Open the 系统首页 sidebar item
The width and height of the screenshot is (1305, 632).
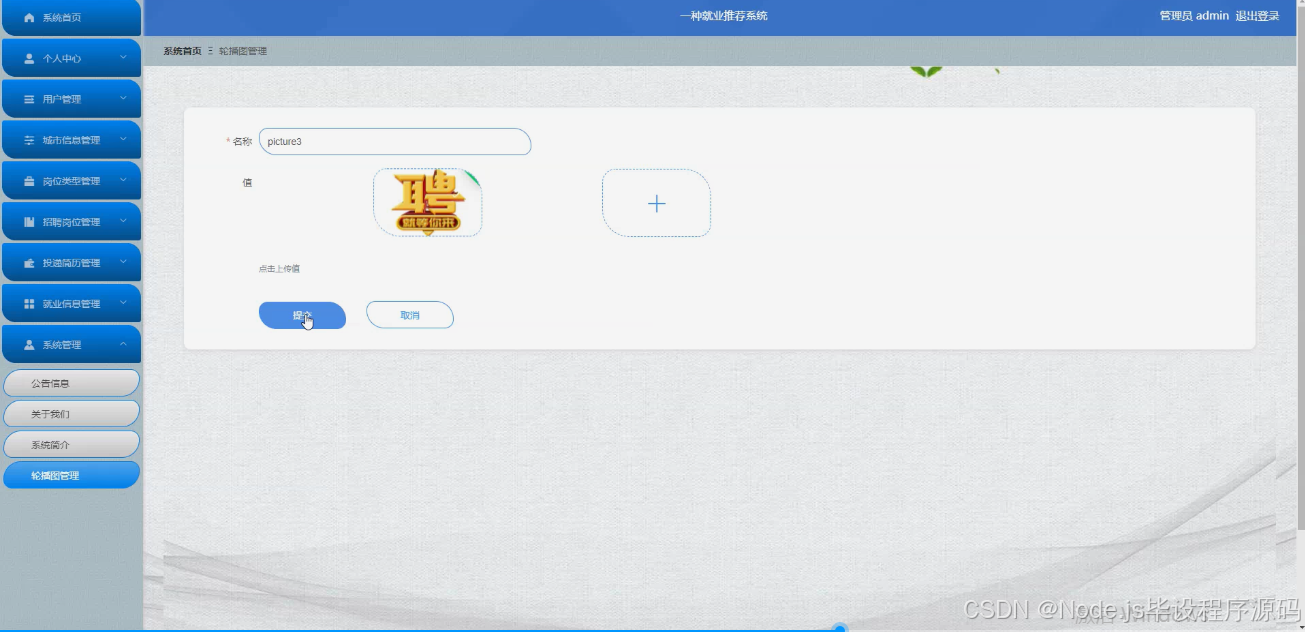pos(71,18)
